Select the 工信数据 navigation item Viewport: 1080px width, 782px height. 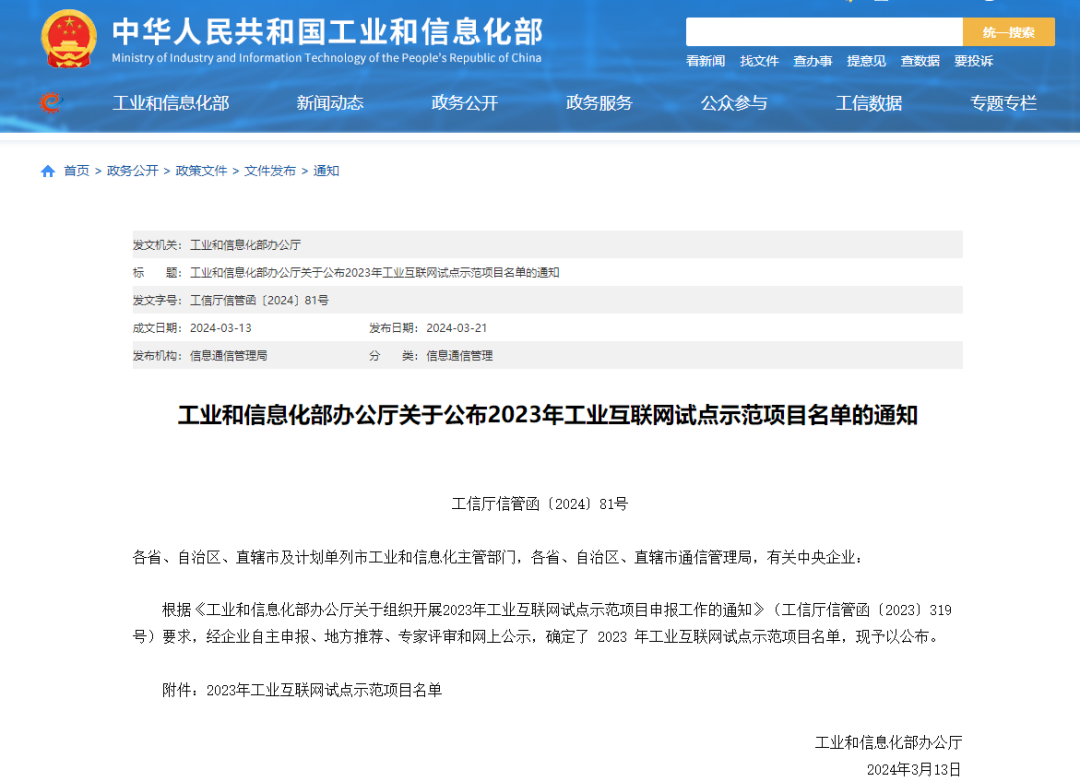(x=869, y=103)
